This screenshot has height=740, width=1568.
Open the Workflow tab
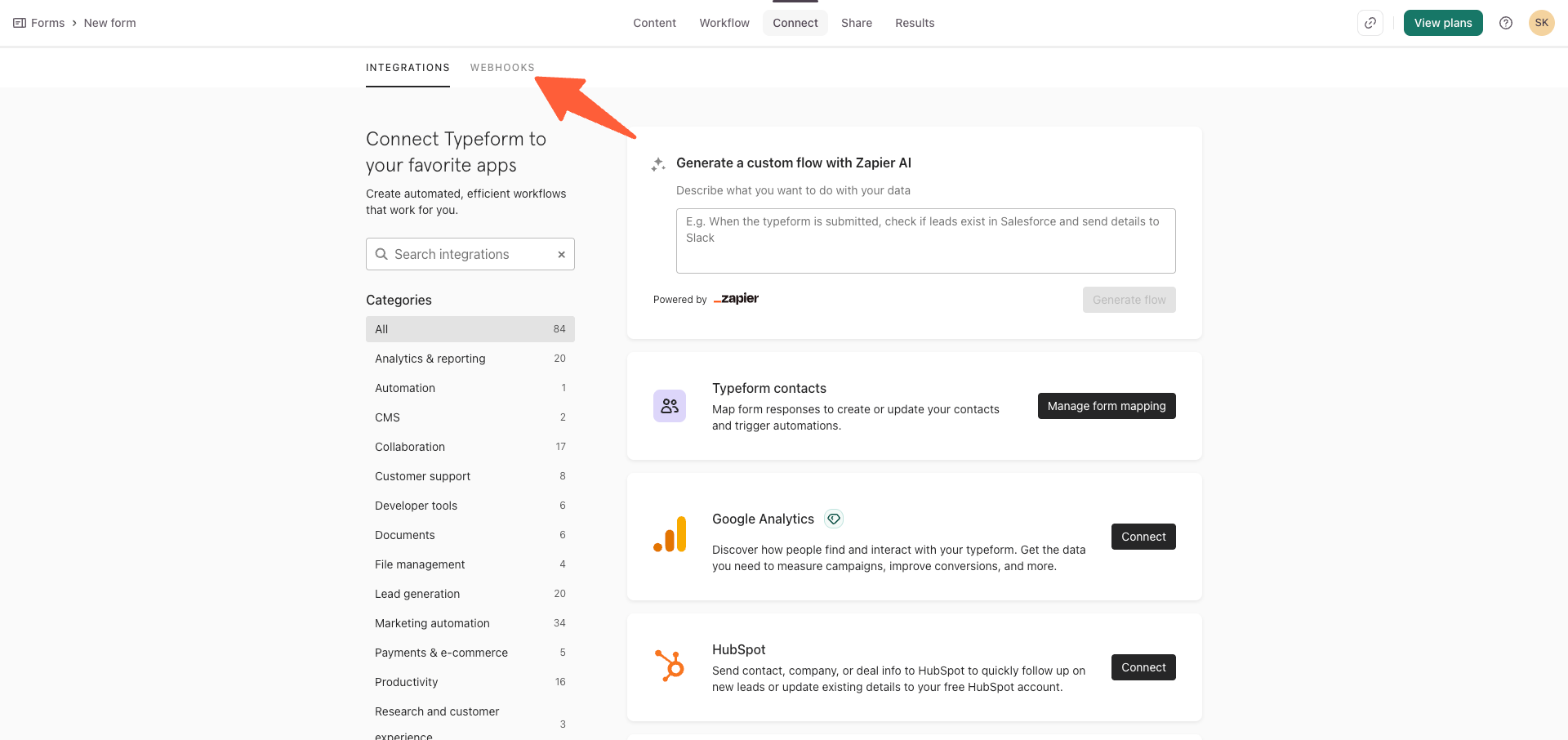[x=724, y=23]
